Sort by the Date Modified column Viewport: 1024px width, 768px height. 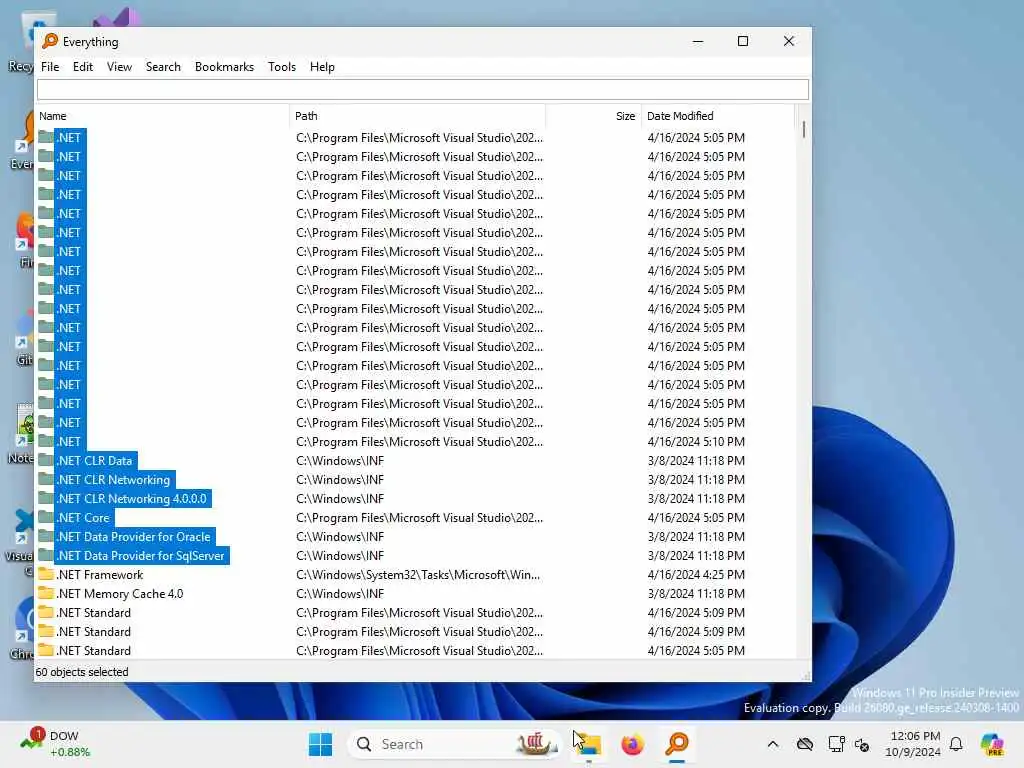coord(717,116)
